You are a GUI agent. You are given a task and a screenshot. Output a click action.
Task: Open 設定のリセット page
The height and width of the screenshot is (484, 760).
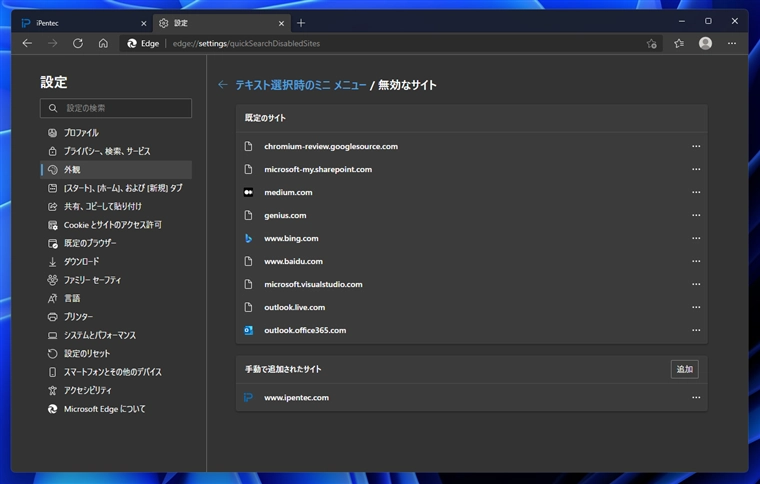click(116, 354)
